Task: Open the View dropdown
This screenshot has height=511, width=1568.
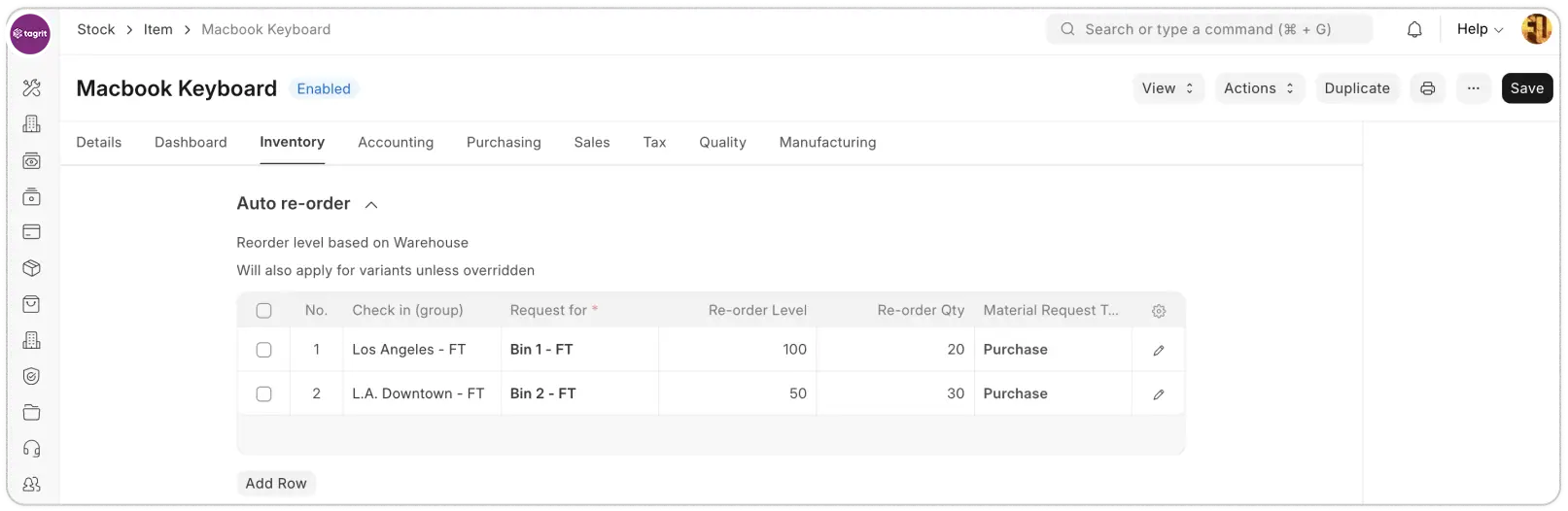Action: (x=1167, y=88)
